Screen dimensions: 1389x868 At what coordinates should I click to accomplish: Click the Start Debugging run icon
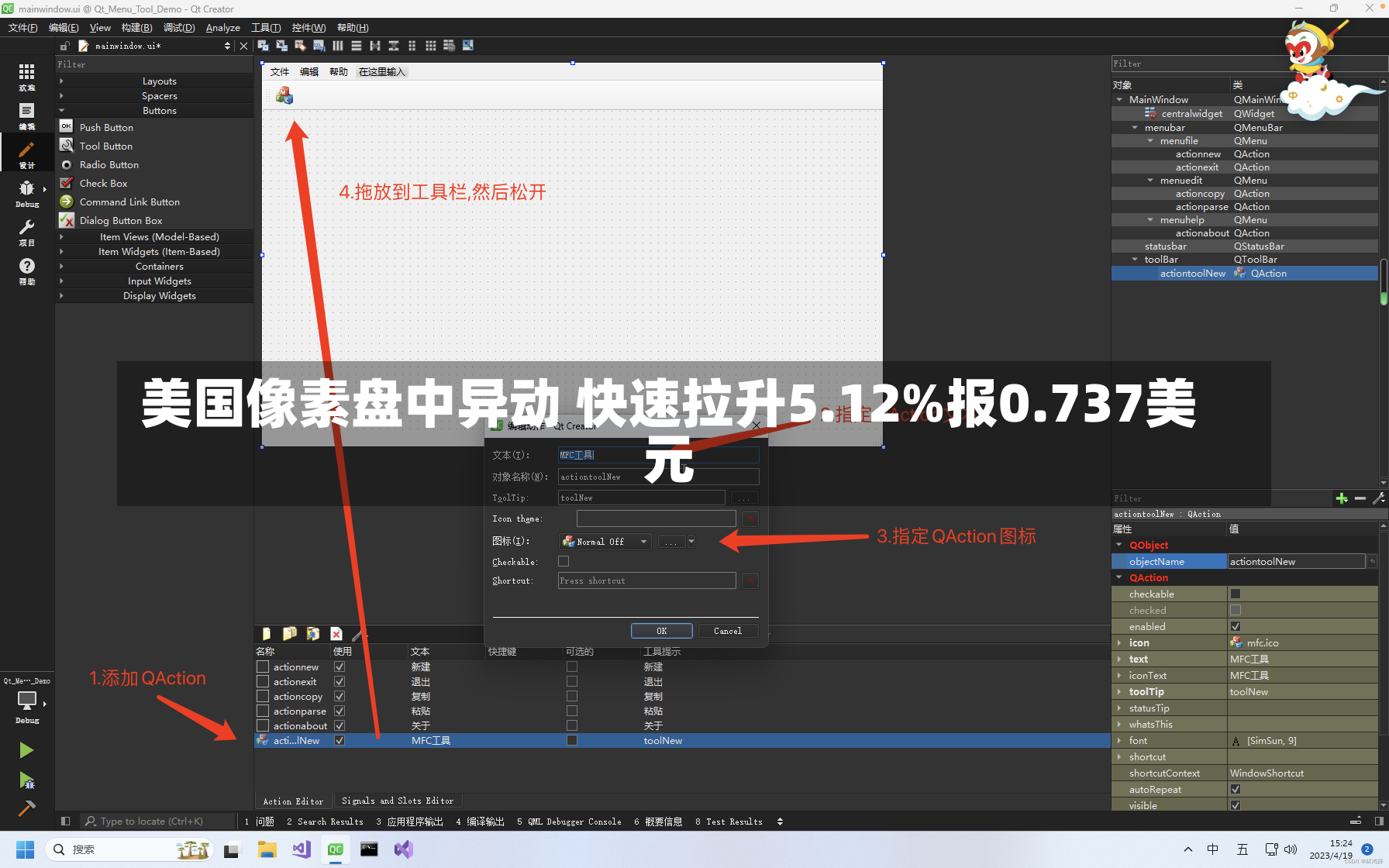[26, 780]
